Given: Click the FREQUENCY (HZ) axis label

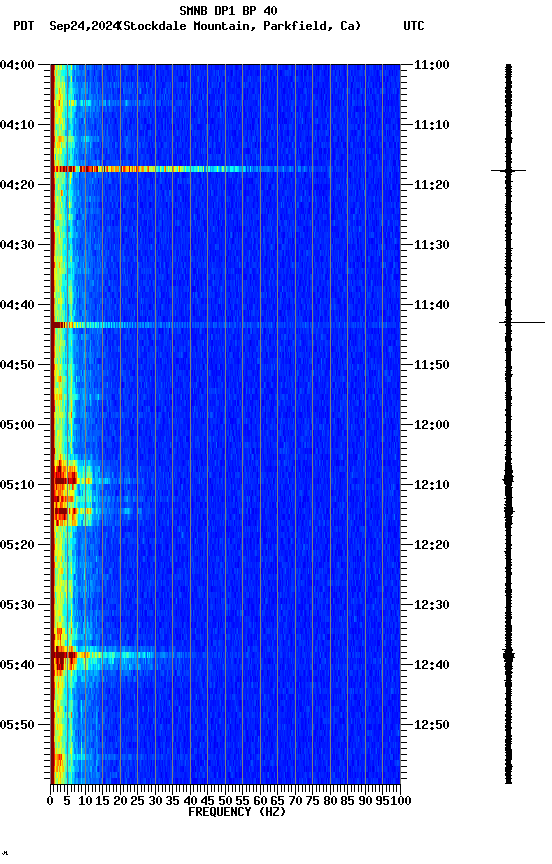Looking at the screenshot, I should 237,812.
